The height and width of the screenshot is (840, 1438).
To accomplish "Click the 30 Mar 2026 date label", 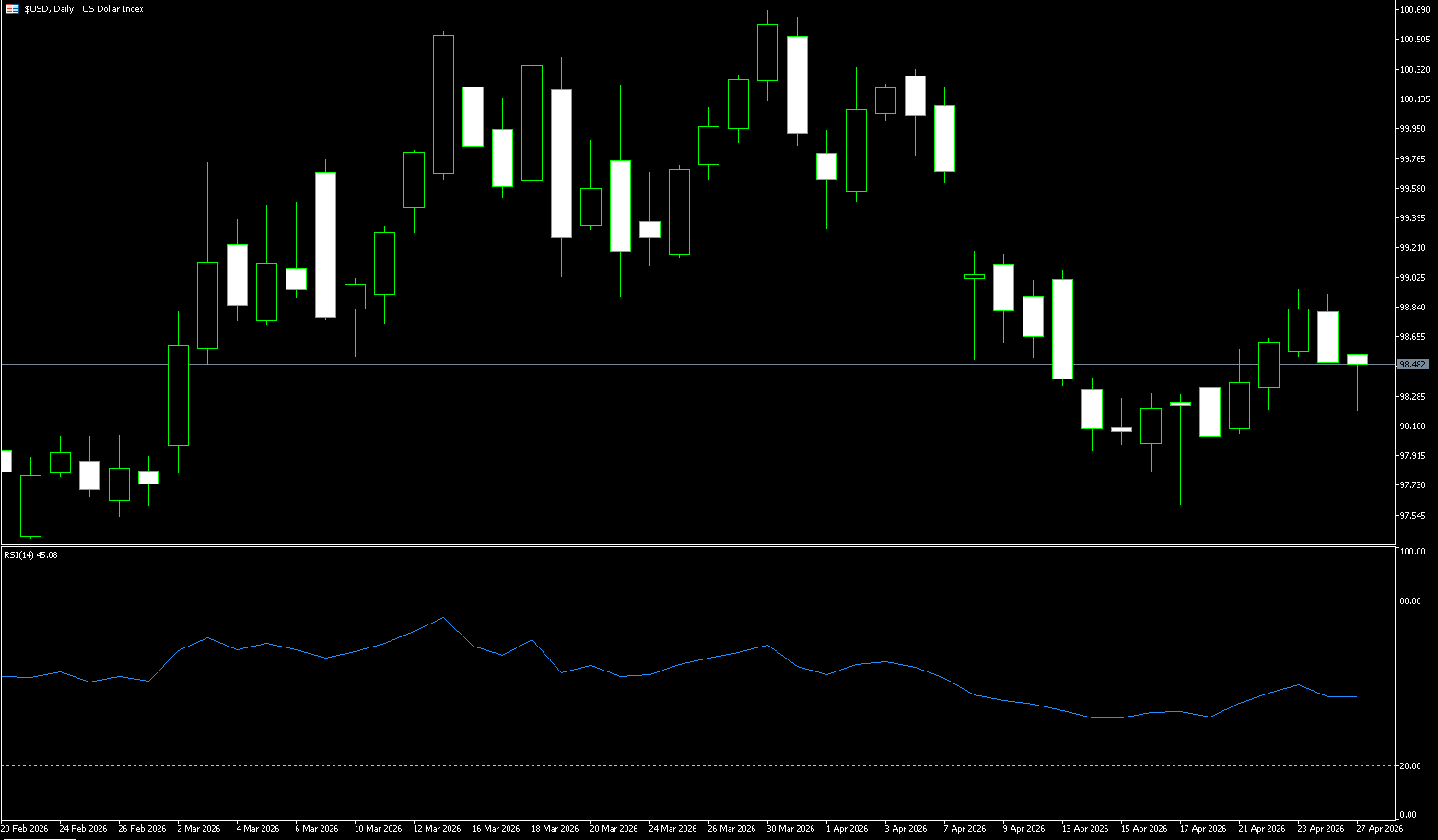I will point(790,829).
